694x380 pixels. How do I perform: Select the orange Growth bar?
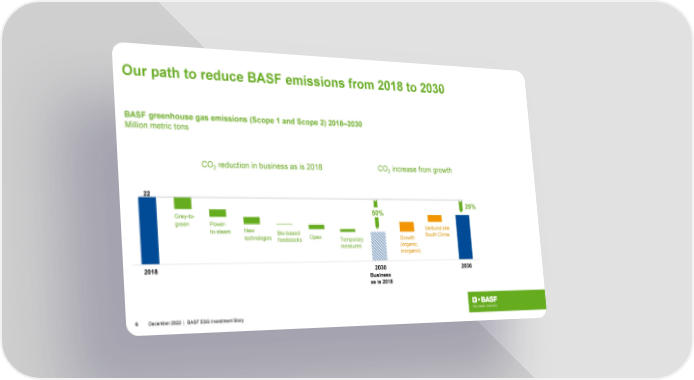tap(407, 226)
